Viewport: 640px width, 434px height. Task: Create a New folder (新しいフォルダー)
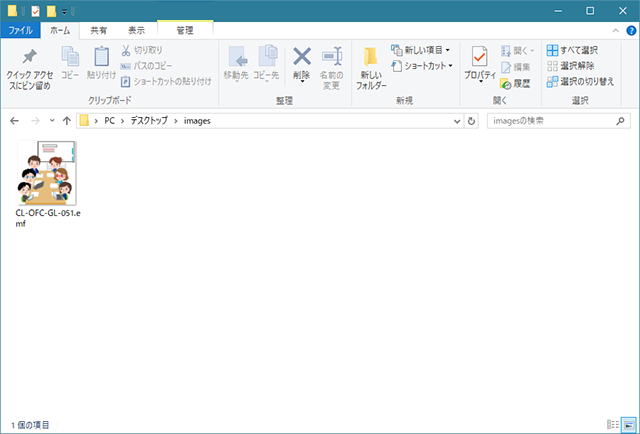[x=371, y=67]
